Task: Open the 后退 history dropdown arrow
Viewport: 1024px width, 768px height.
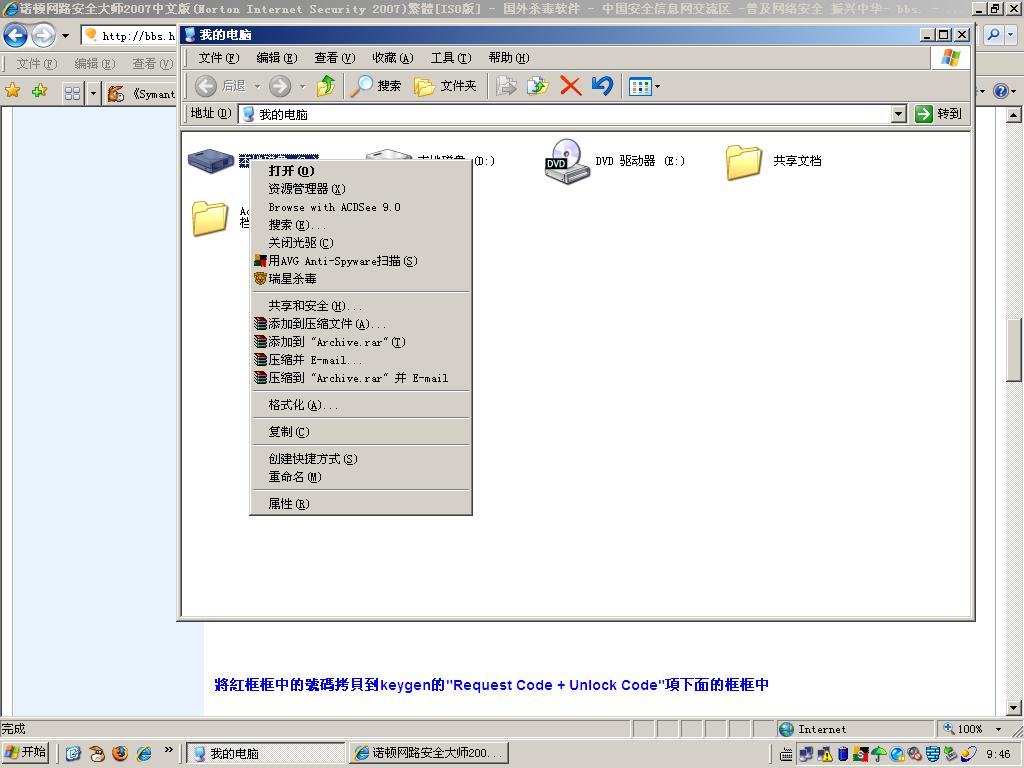Action: click(257, 86)
